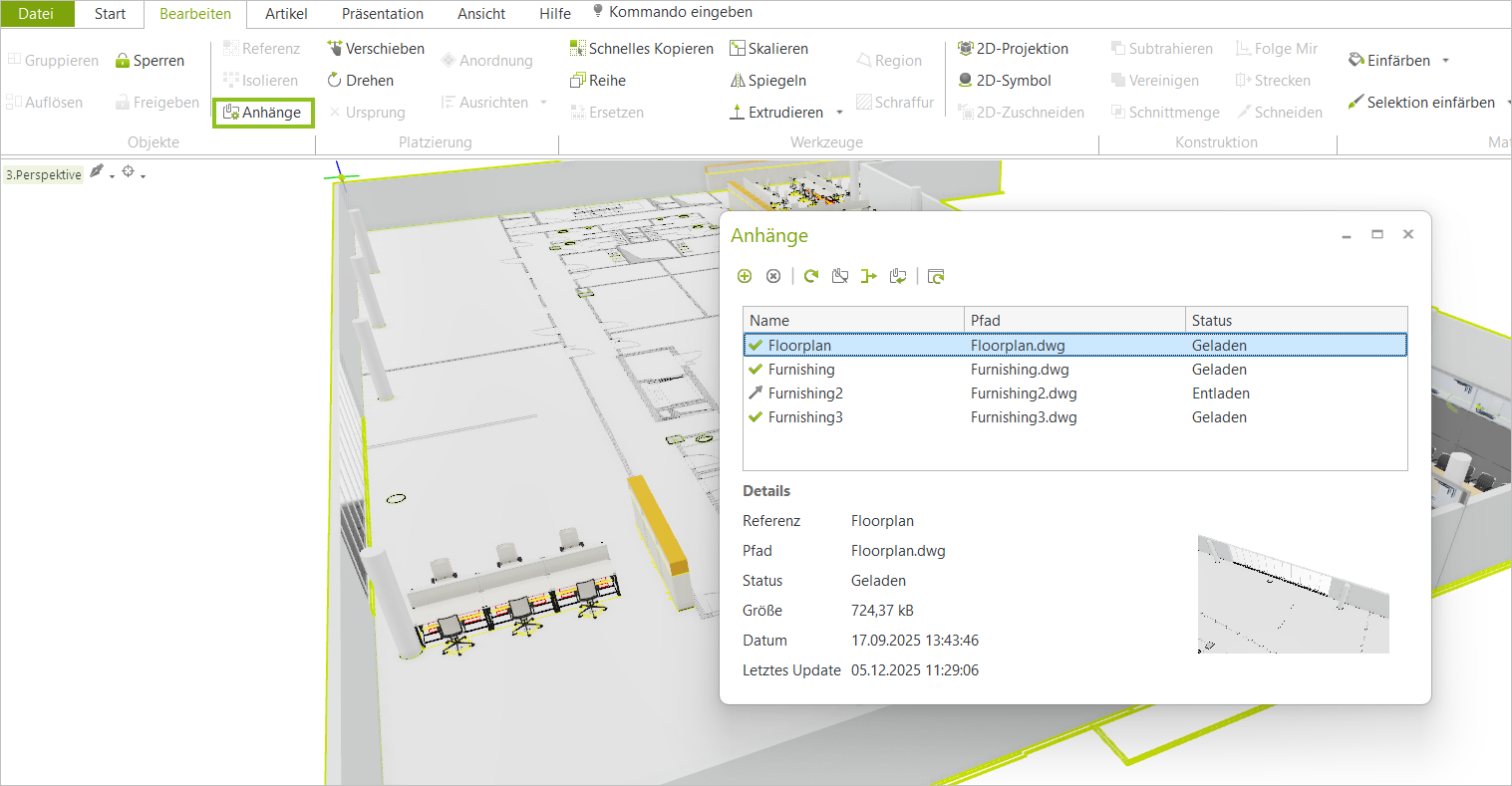Click the Floorplan preview thumbnail in Details
Image resolution: width=1512 pixels, height=786 pixels.
1293,595
